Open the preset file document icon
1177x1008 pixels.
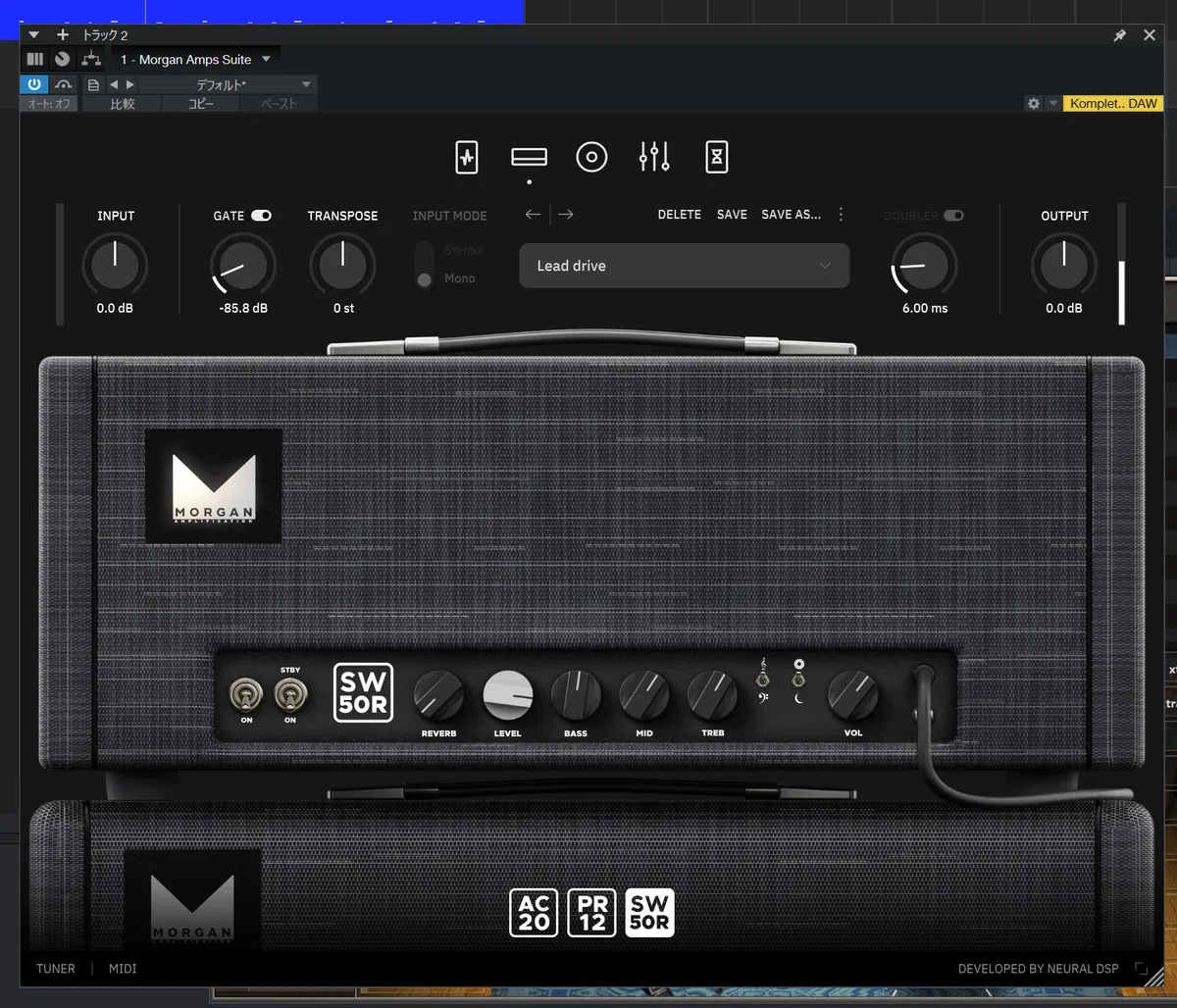coord(93,85)
